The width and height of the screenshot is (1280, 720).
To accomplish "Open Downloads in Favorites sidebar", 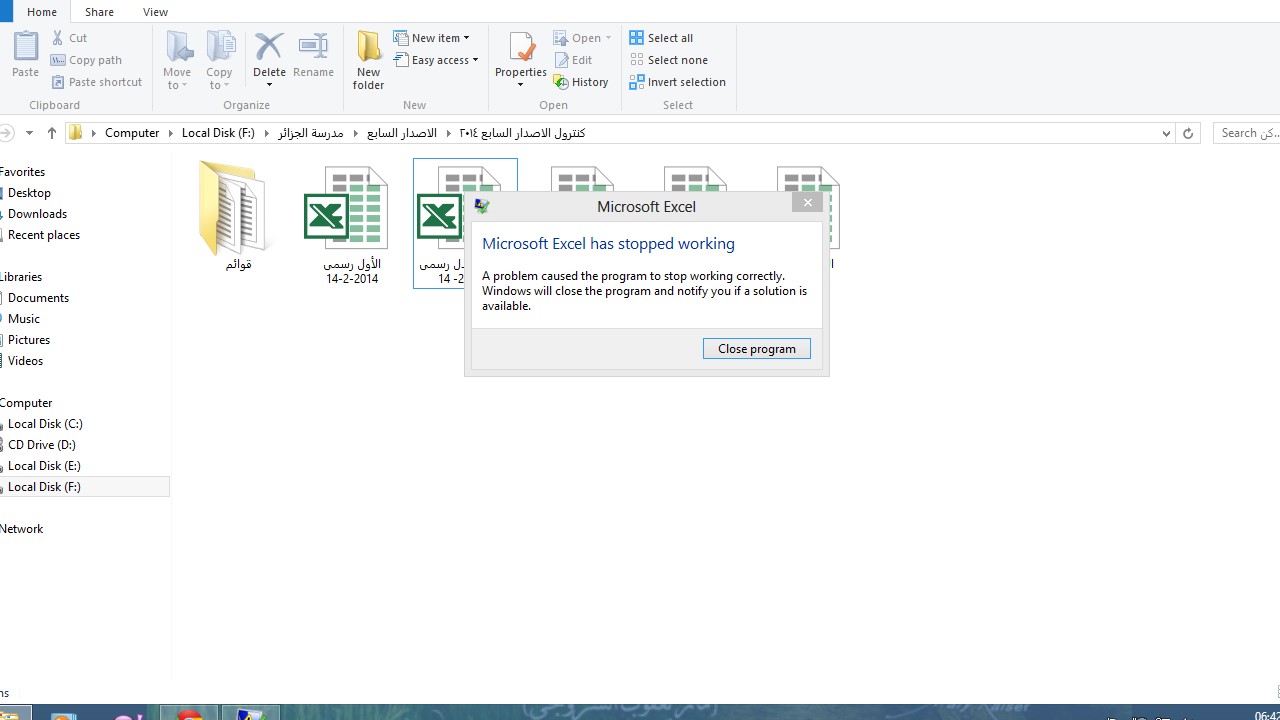I will tap(37, 214).
